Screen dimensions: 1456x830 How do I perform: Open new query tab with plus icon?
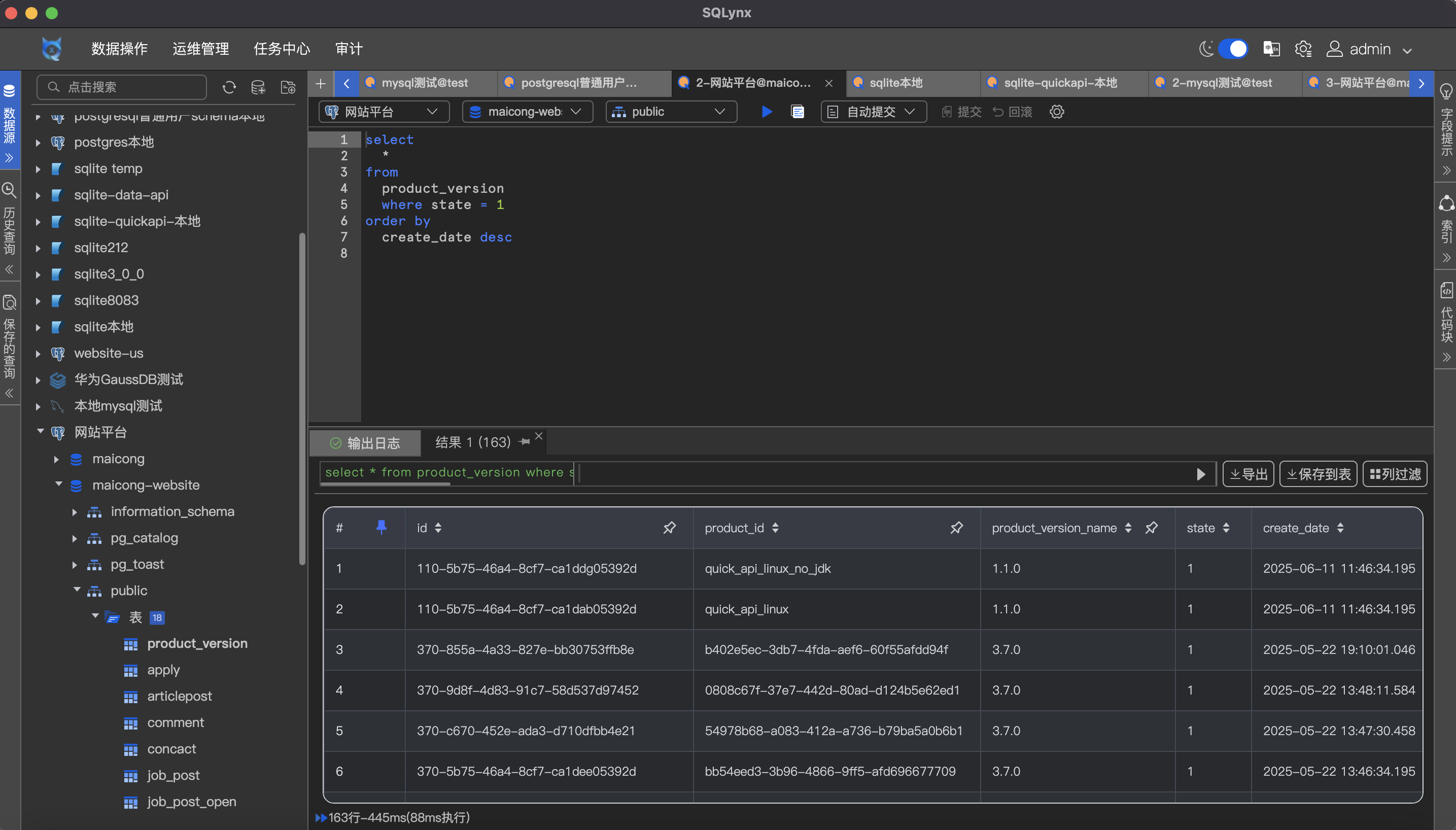(x=321, y=84)
